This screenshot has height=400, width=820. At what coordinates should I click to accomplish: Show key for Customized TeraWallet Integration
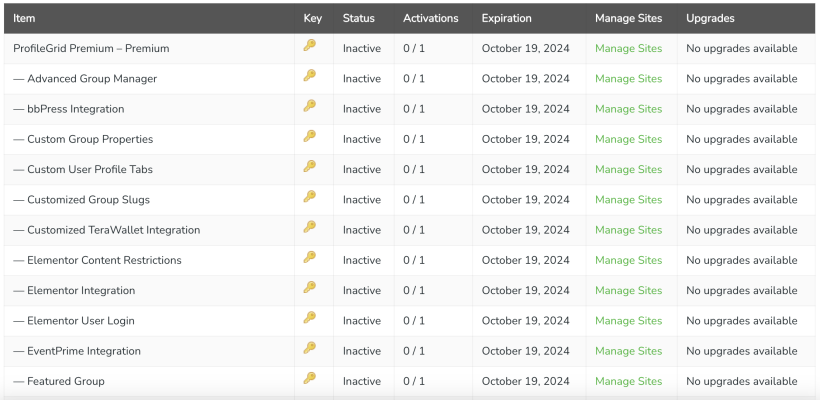310,227
